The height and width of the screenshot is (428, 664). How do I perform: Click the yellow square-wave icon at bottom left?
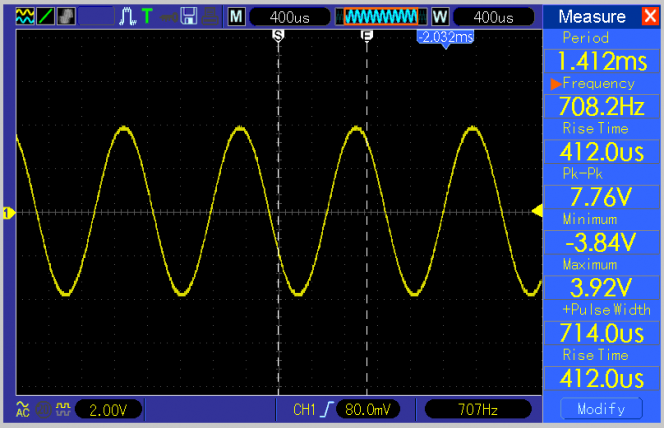[62, 409]
